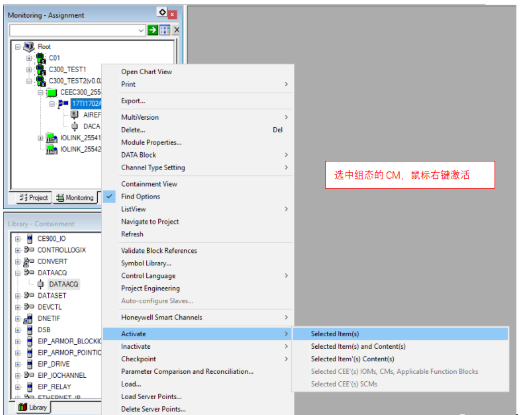Click the DATAACQ block icon in library
Image resolution: width=520 pixels, height=415 pixels.
tap(41, 284)
